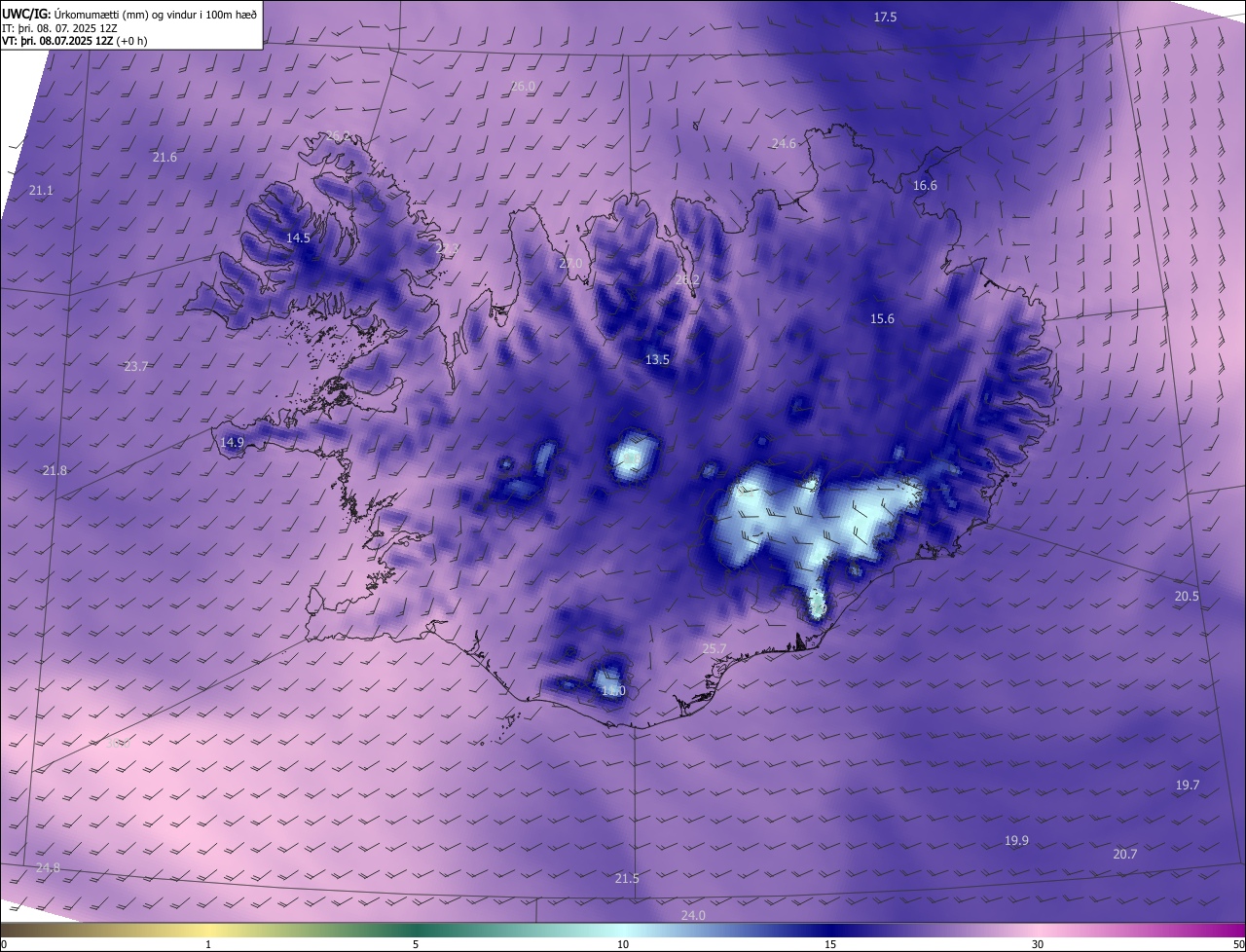This screenshot has height=952, width=1246.
Task: Click the colorbar tick label 0
Action: click(4, 944)
